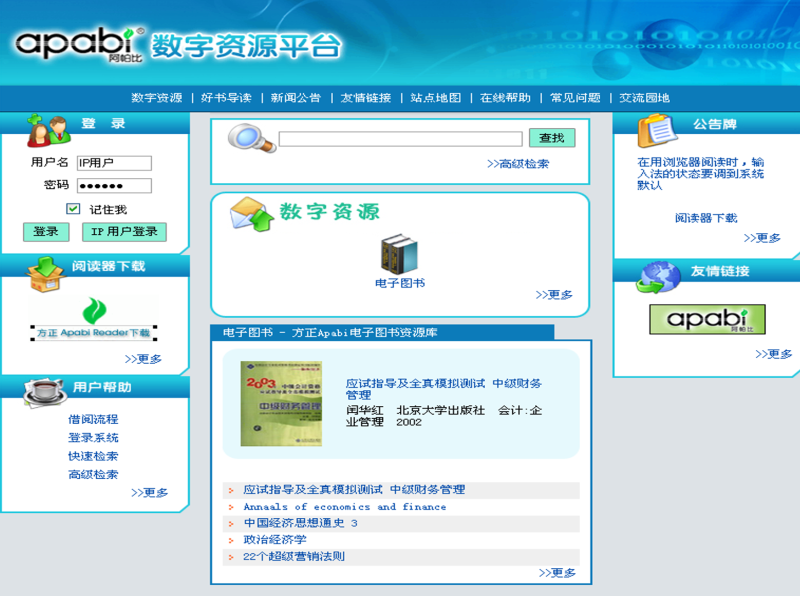800x596 pixels.
Task: Click 更多 in the 用户帮助 panel
Action: tap(149, 492)
